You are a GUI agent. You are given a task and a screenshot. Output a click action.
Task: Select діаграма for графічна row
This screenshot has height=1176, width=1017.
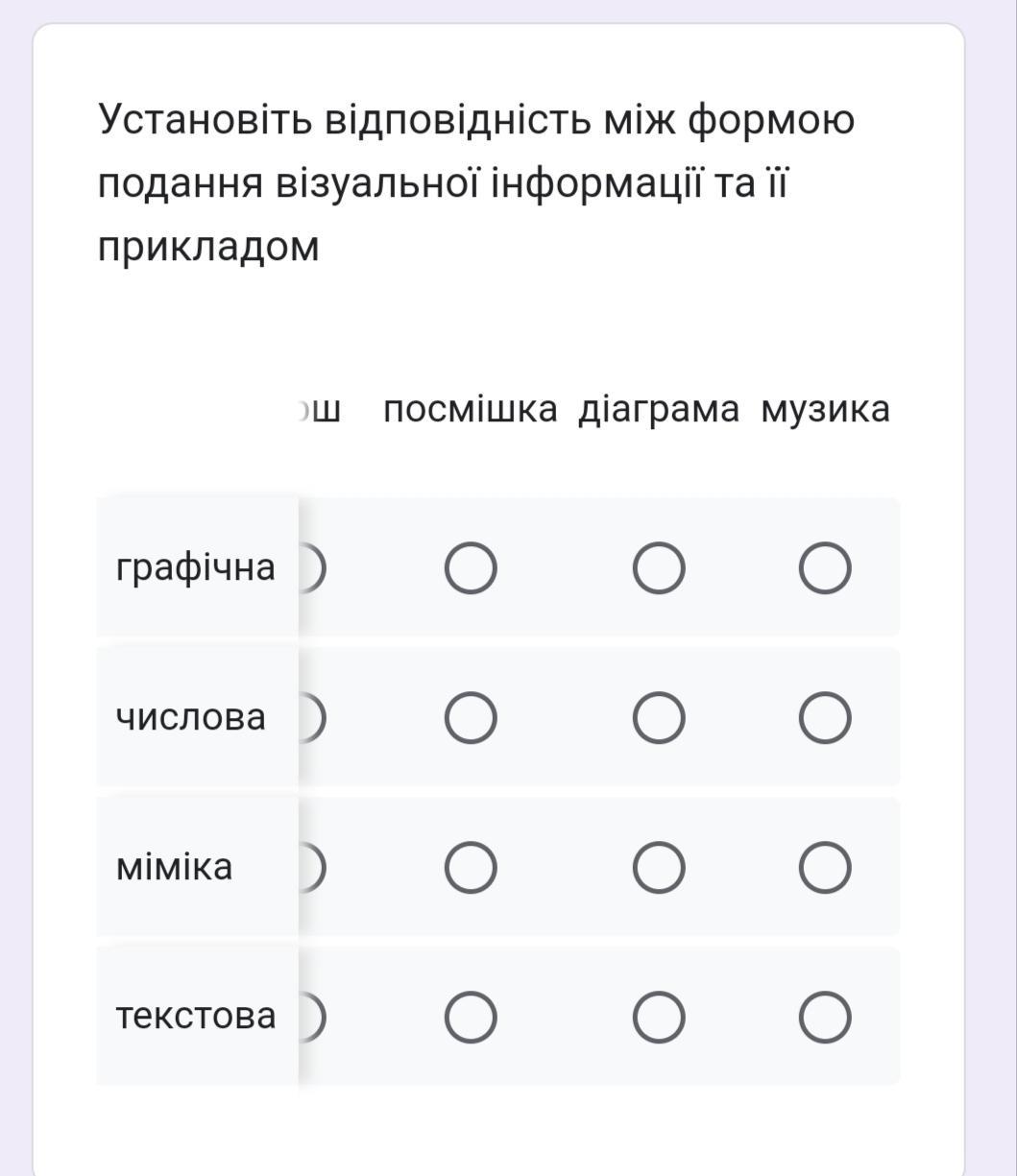click(659, 568)
